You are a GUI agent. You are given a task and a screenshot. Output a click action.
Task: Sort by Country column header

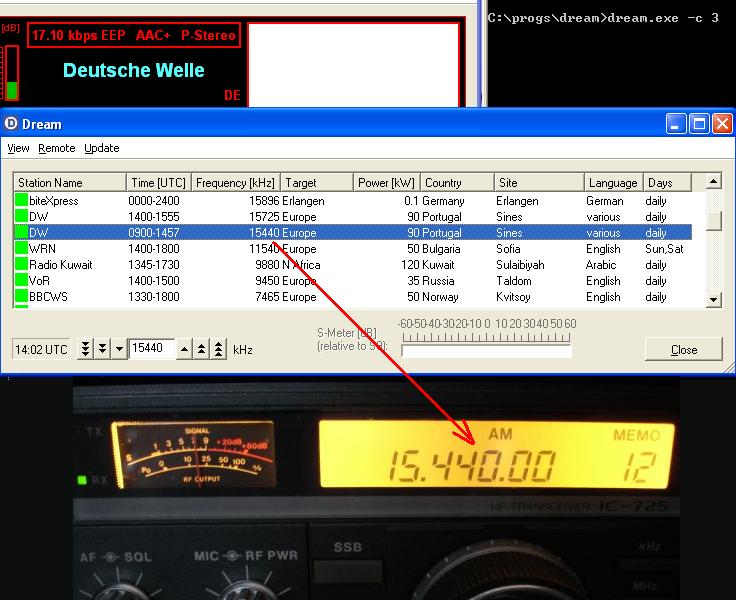(457, 183)
